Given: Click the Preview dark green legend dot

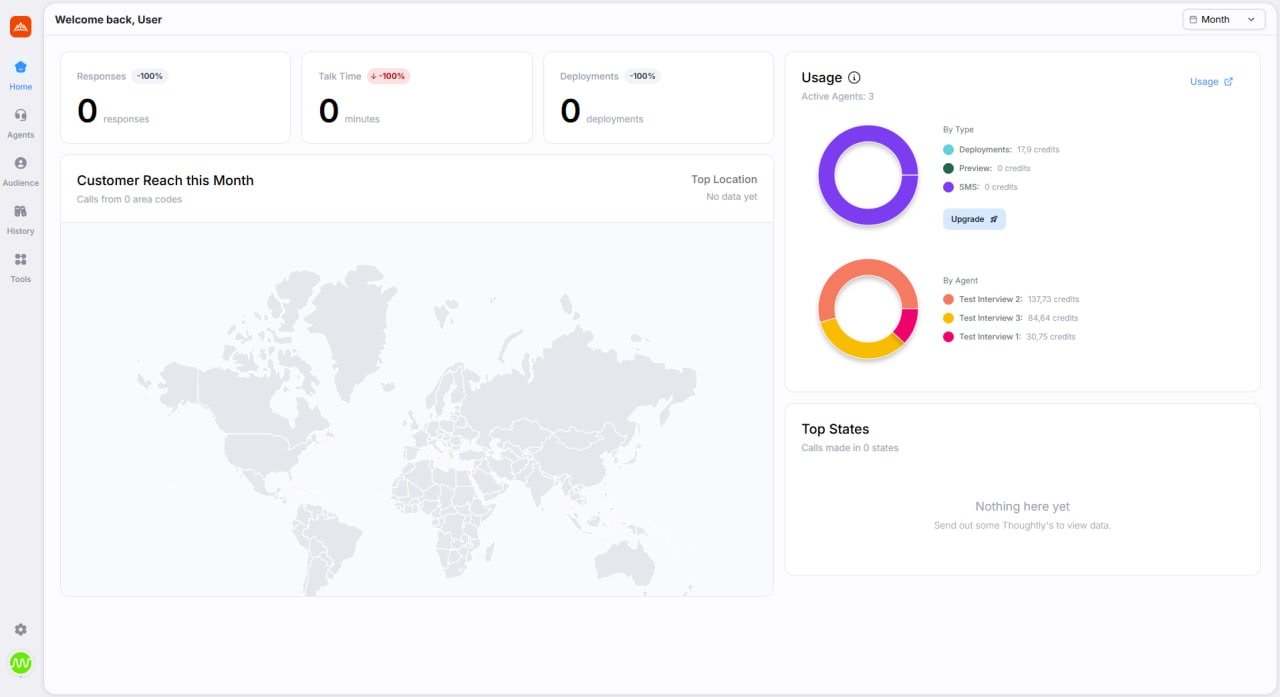Looking at the screenshot, I should coord(948,168).
